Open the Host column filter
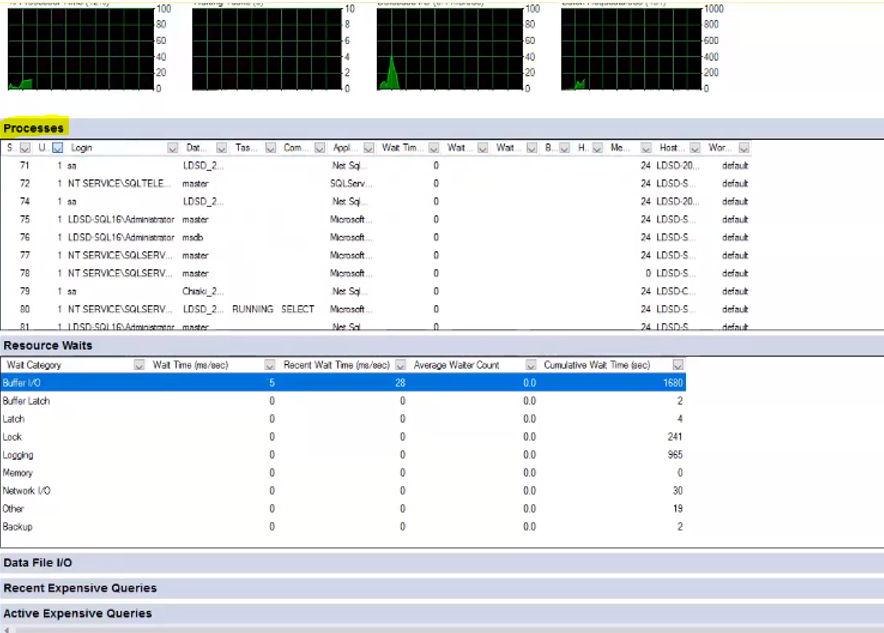This screenshot has width=884, height=633. 694,148
